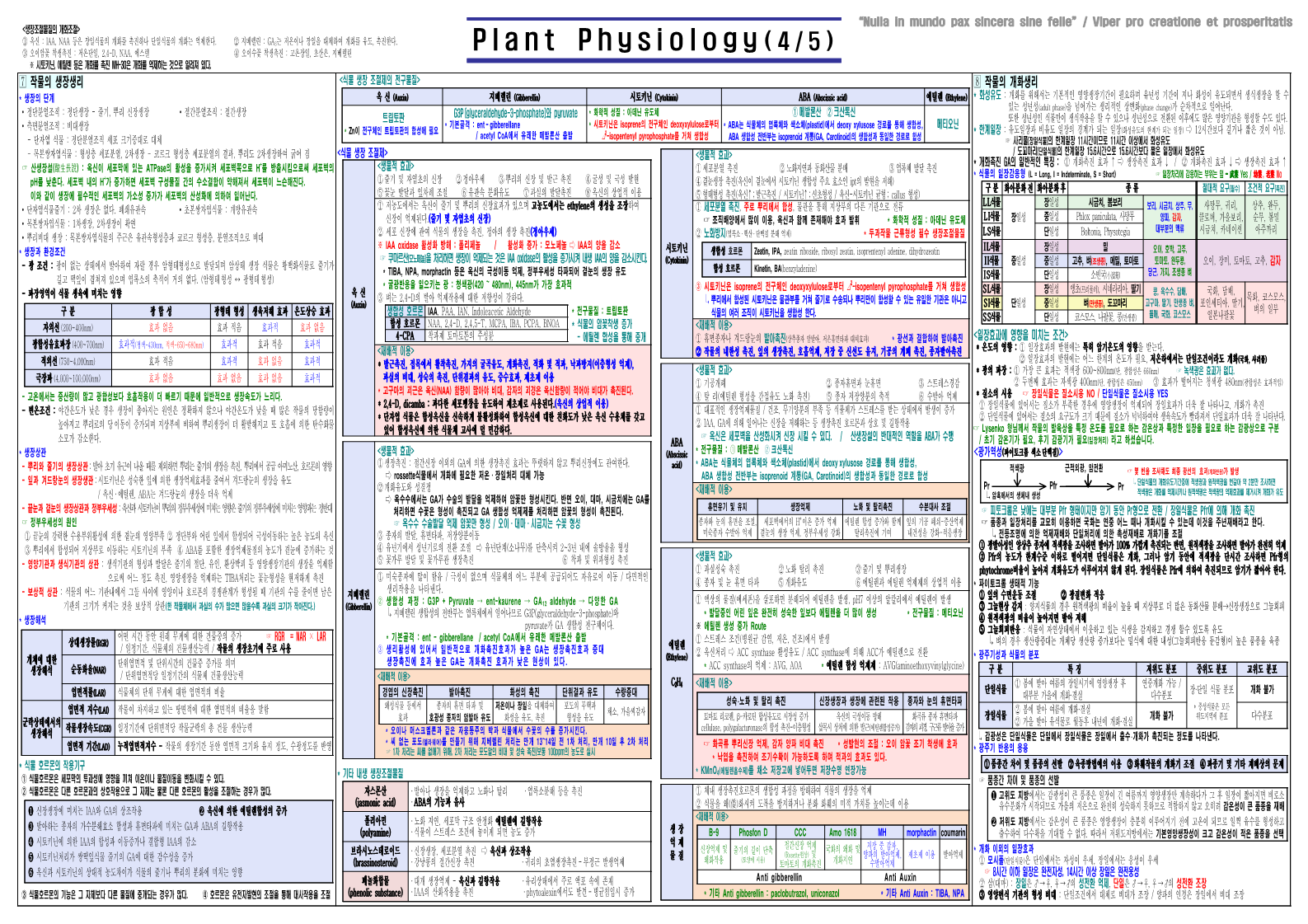Click the blue subheading '생장과 환경조건'
The width and height of the screenshot is (1308, 924).
click(45, 251)
